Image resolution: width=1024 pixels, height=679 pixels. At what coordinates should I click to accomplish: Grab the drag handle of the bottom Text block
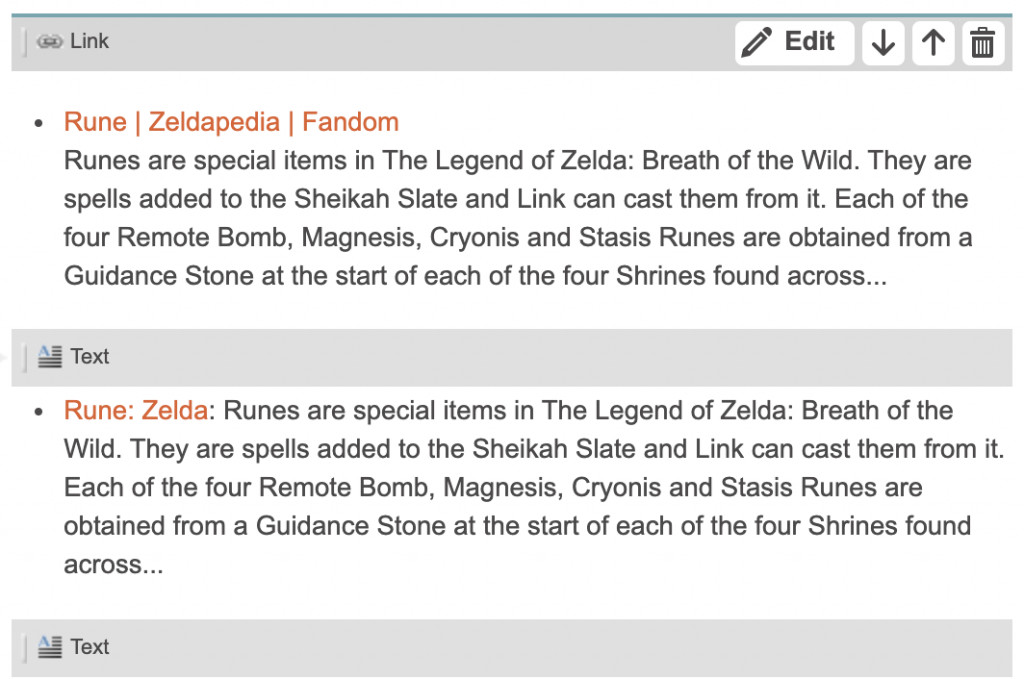(x=25, y=648)
